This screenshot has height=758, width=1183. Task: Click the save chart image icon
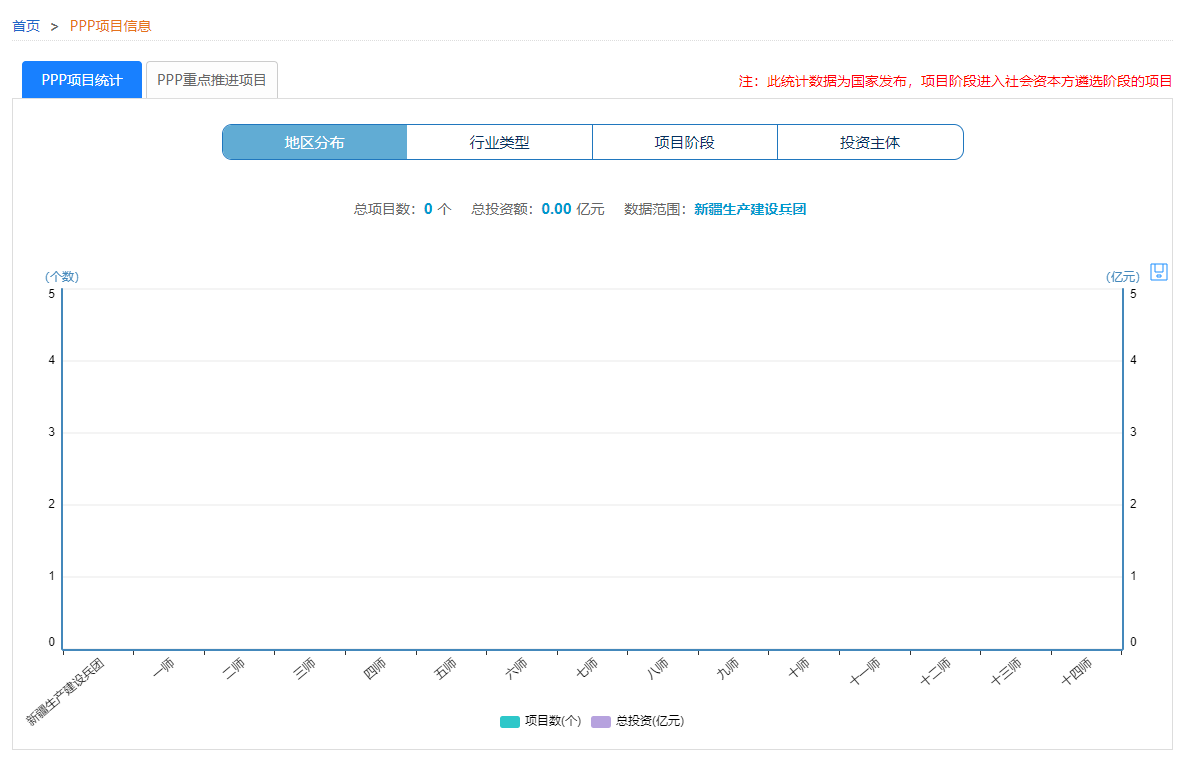click(1159, 272)
